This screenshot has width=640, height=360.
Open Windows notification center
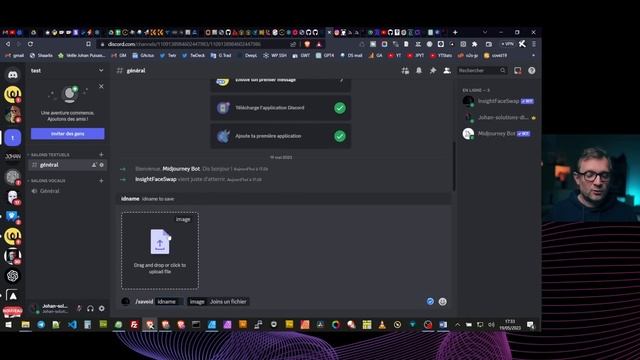pos(530,325)
